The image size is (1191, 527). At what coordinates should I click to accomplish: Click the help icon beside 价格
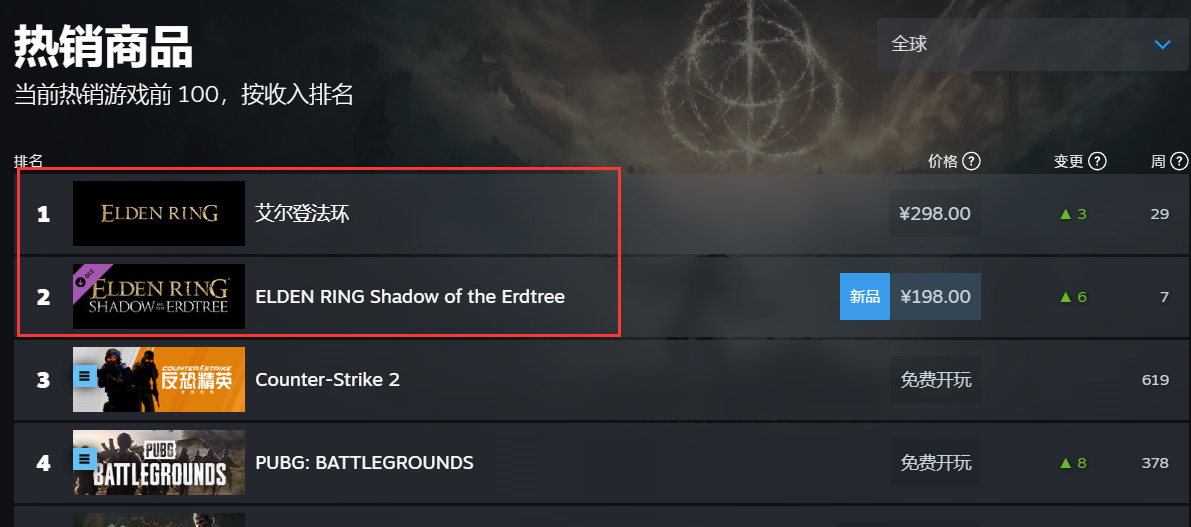[x=971, y=162]
